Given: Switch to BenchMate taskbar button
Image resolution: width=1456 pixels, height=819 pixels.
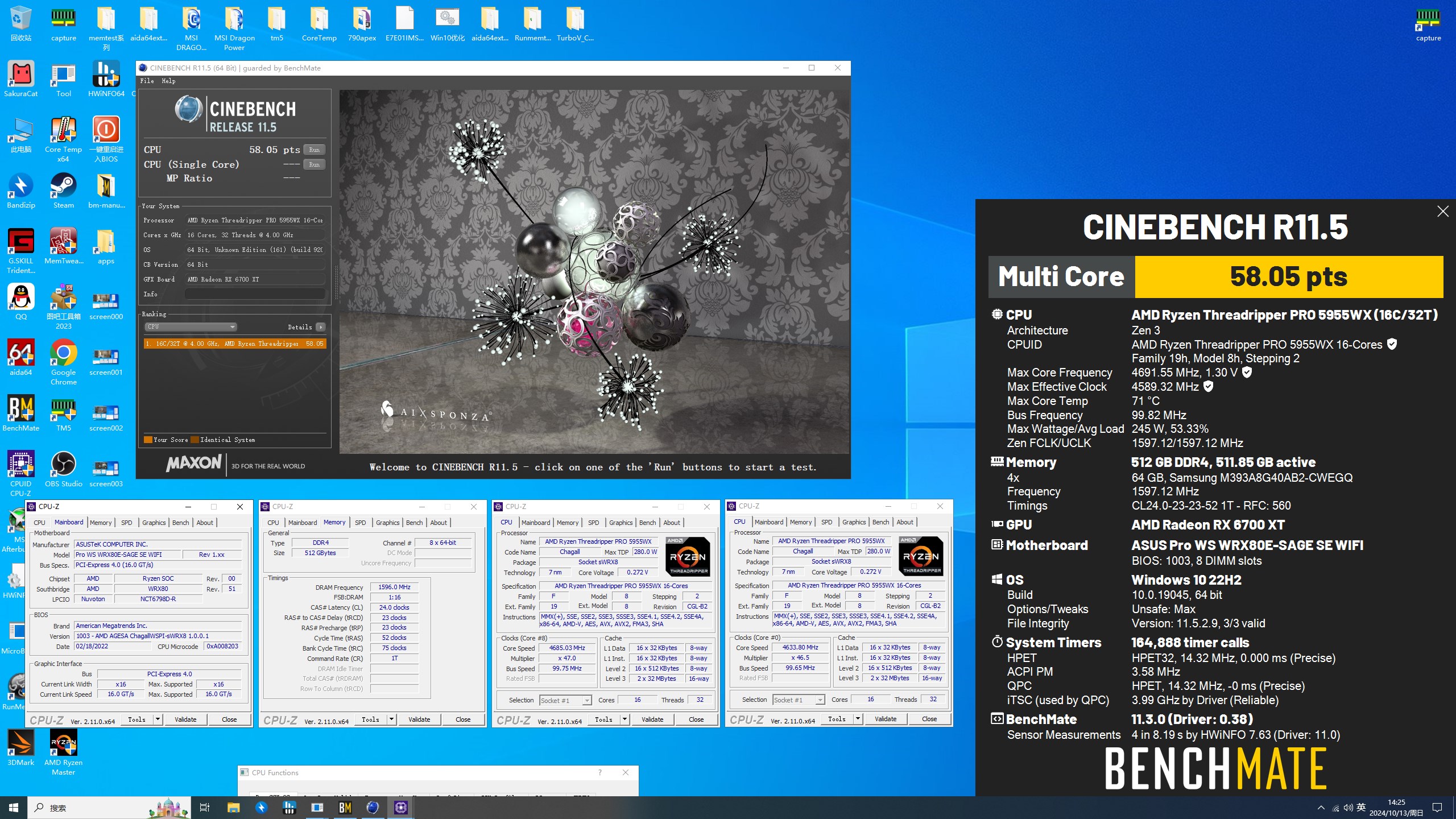Looking at the screenshot, I should (x=345, y=808).
